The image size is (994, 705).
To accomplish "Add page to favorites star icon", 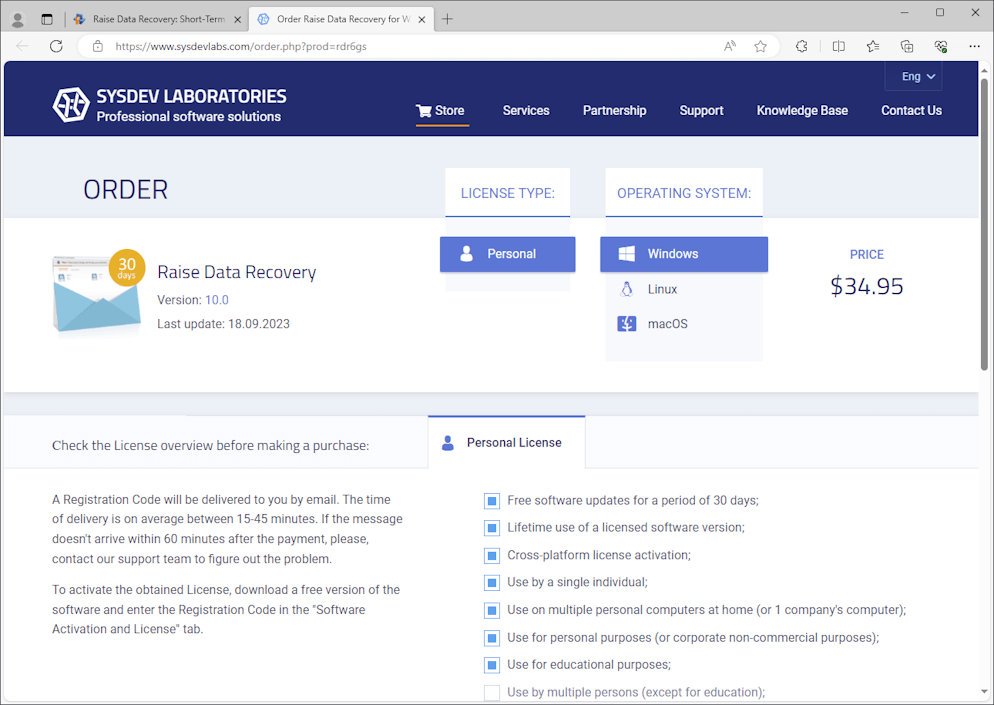I will 760,46.
